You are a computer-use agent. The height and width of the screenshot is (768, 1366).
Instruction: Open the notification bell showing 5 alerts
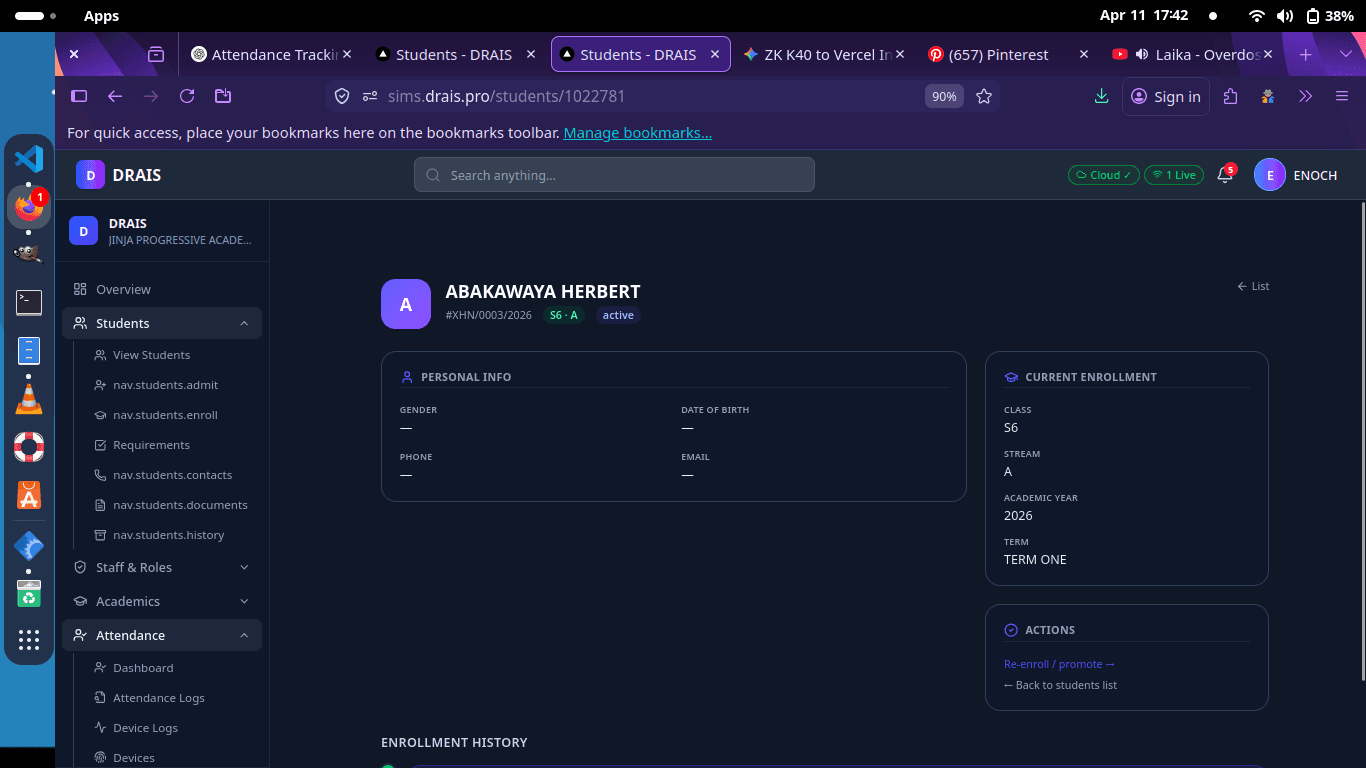point(1224,175)
